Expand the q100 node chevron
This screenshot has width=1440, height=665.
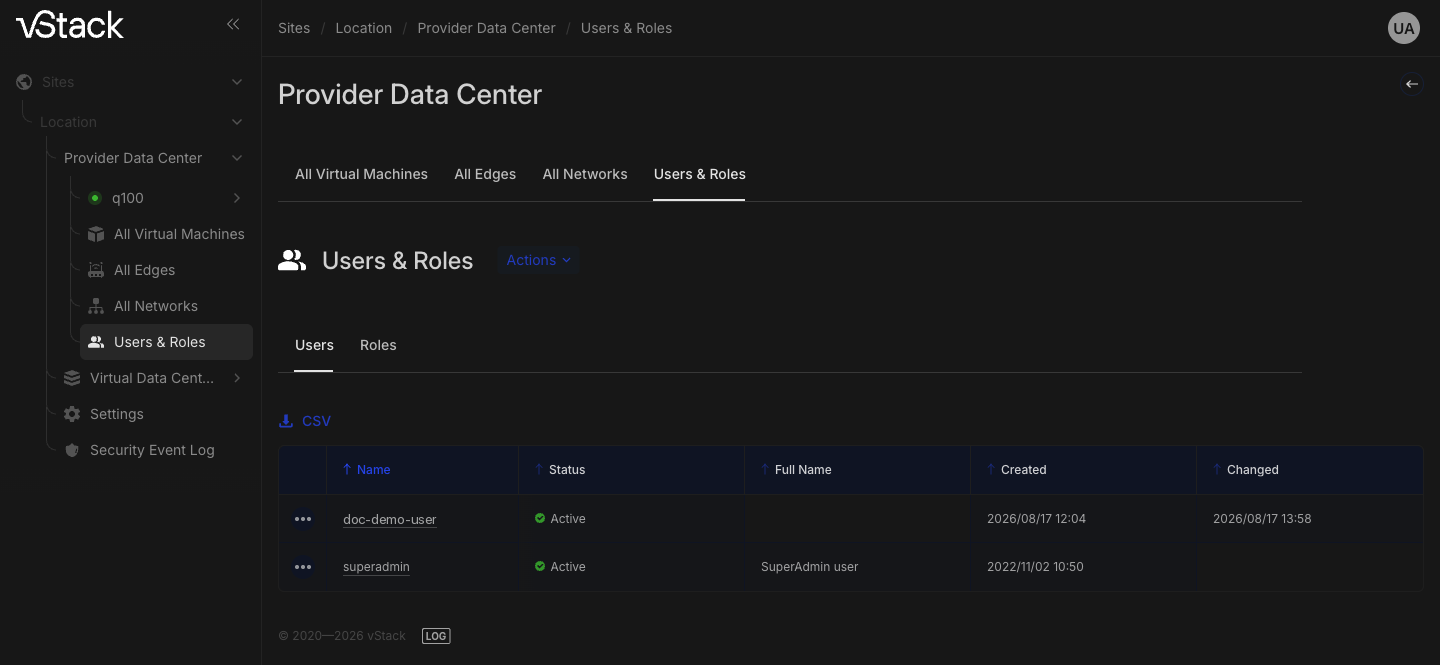coord(237,198)
